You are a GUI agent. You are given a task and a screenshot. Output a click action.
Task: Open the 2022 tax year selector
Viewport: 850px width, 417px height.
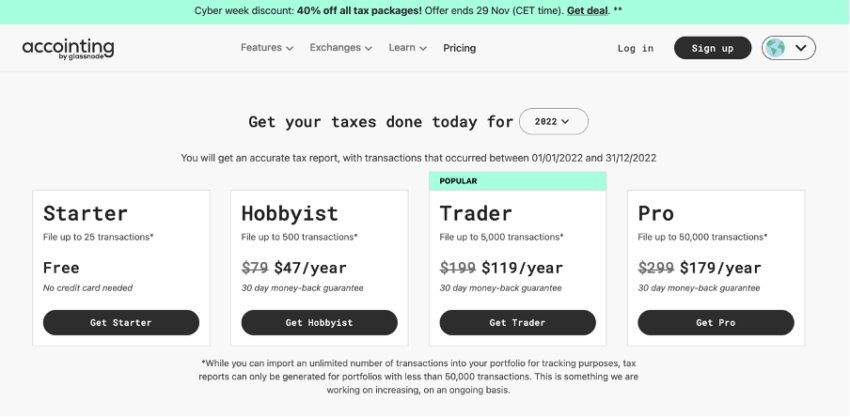553,122
